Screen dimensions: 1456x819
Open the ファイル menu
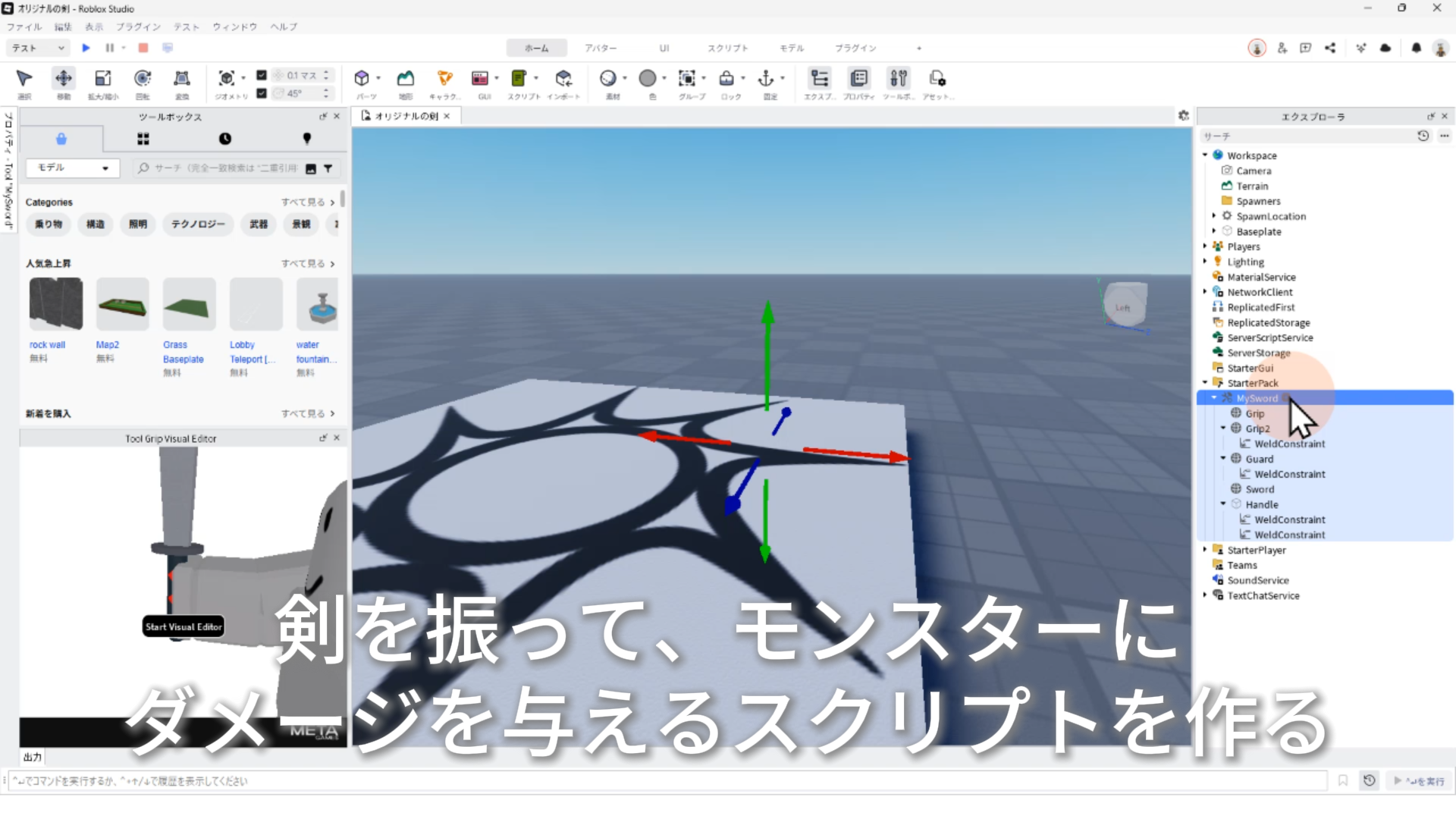(x=24, y=27)
